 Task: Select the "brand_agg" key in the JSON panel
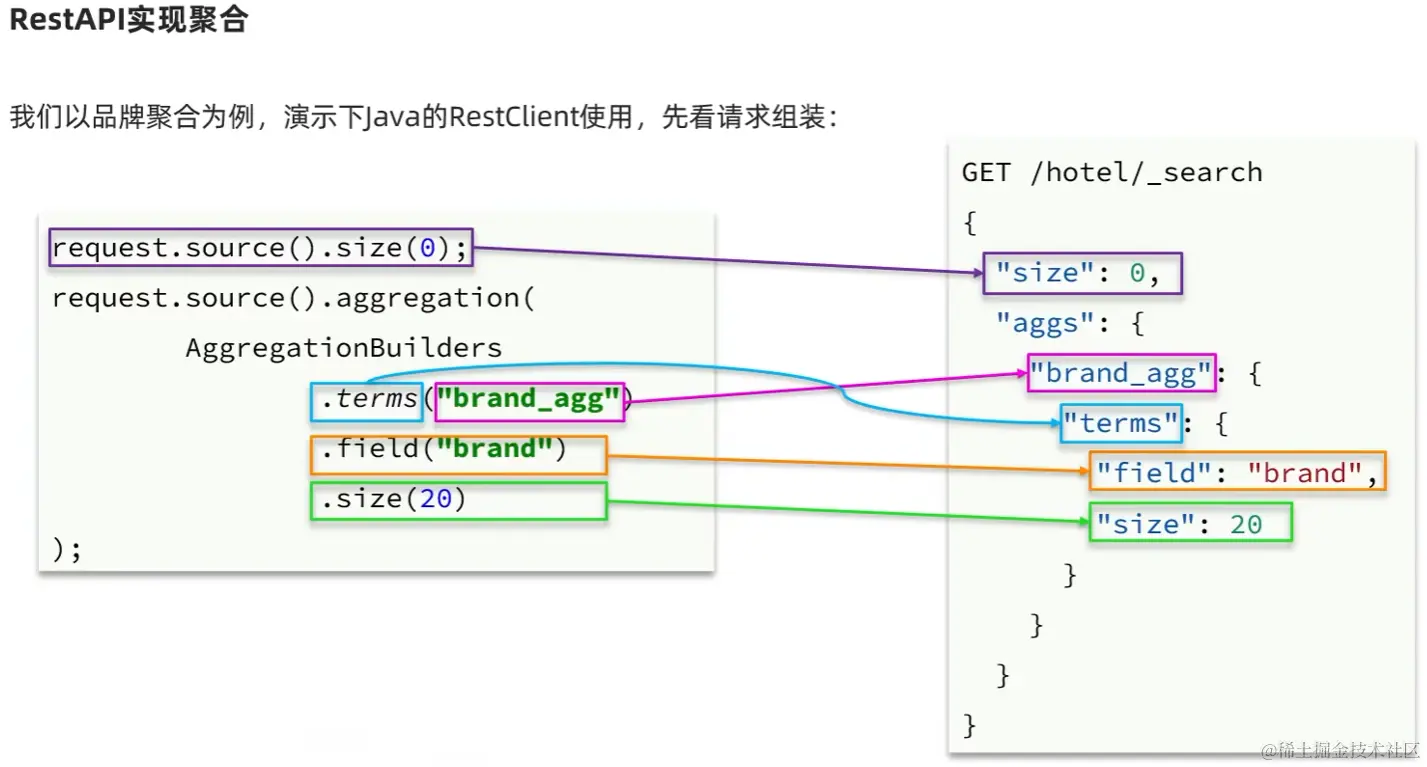point(1120,373)
